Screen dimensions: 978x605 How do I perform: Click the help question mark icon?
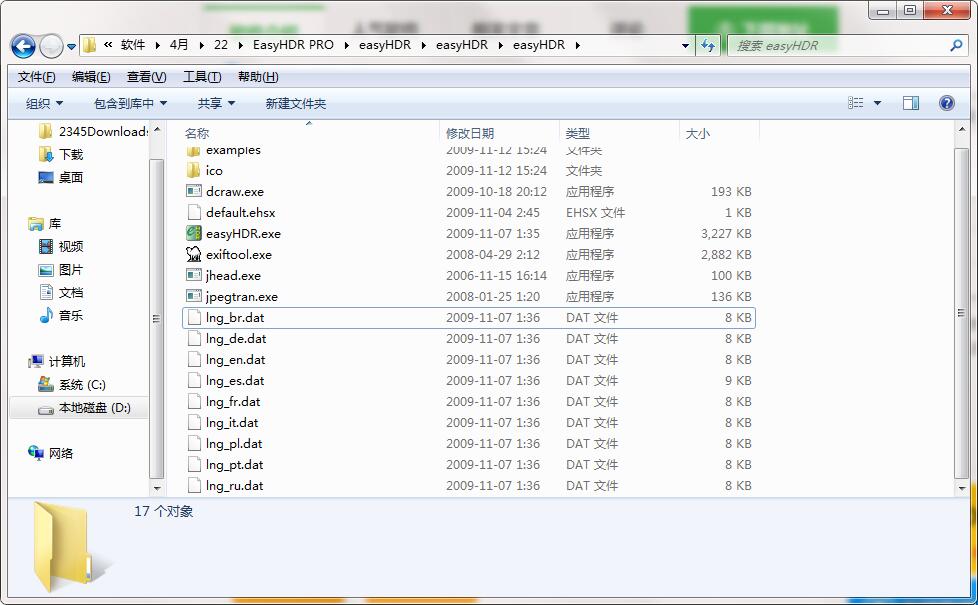click(947, 103)
